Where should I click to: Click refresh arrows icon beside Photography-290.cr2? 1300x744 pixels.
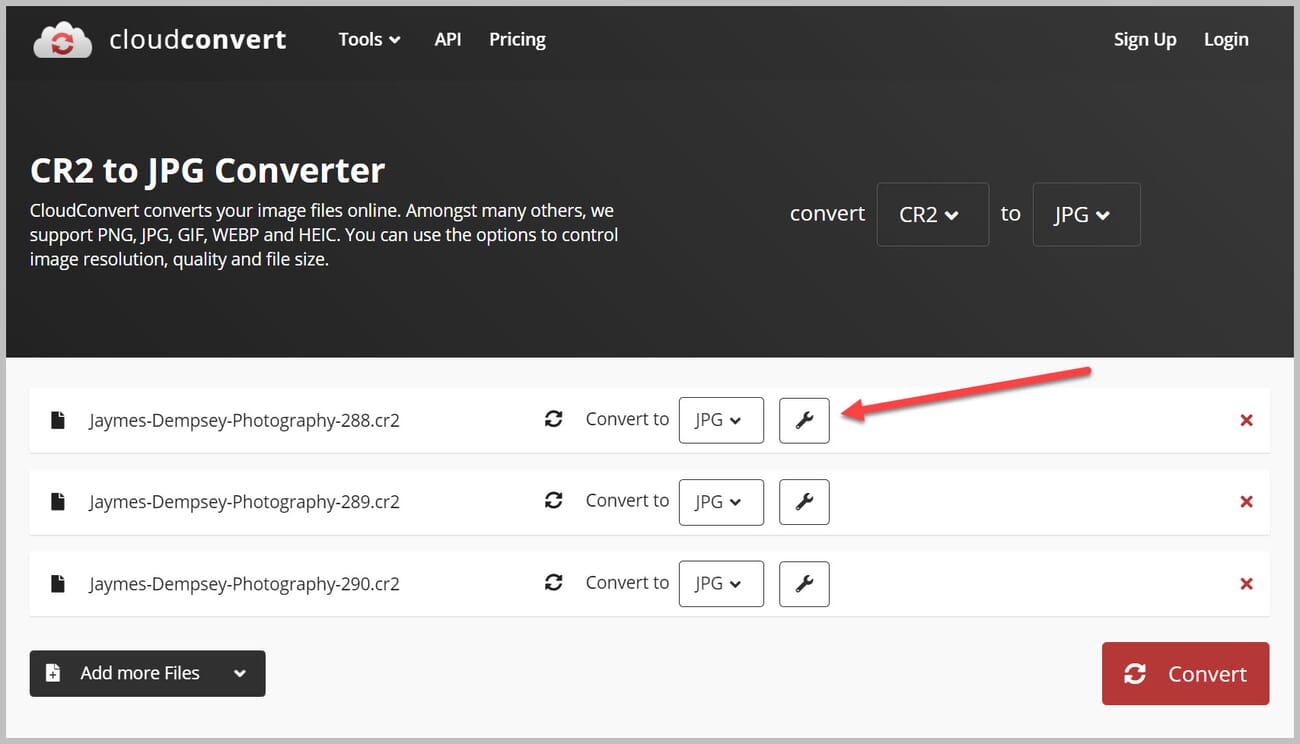tap(553, 583)
